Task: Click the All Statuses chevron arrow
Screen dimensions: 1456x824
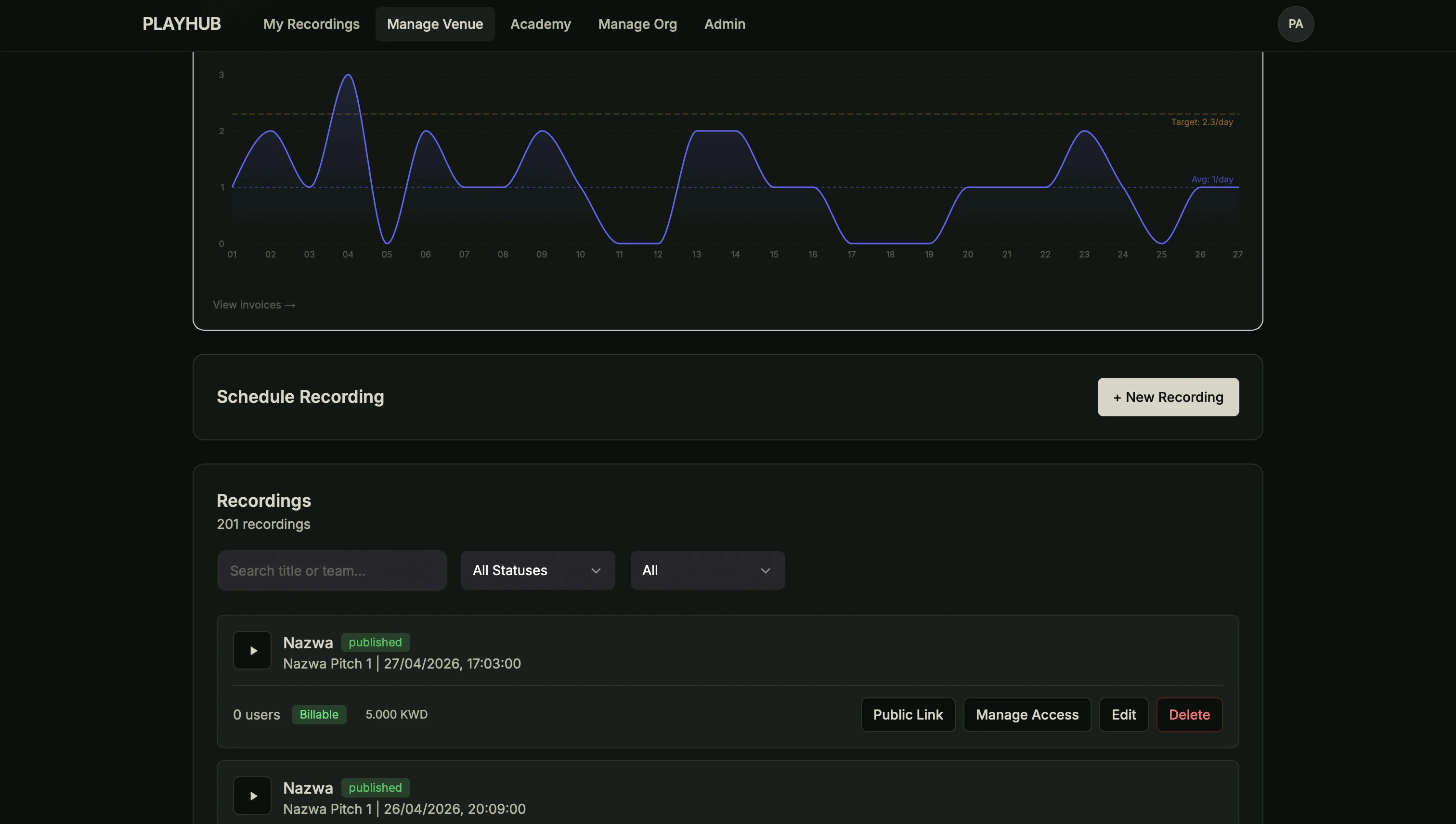Action: tap(596, 570)
